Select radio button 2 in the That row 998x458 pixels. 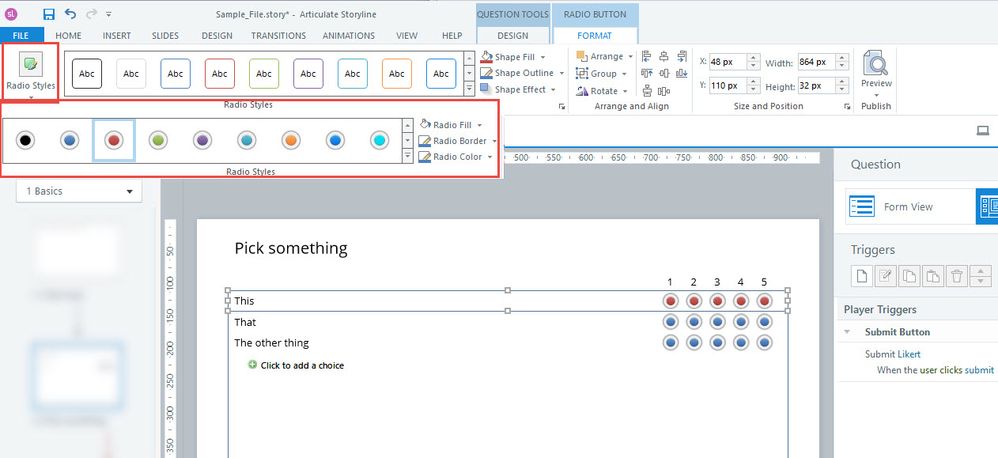694,322
